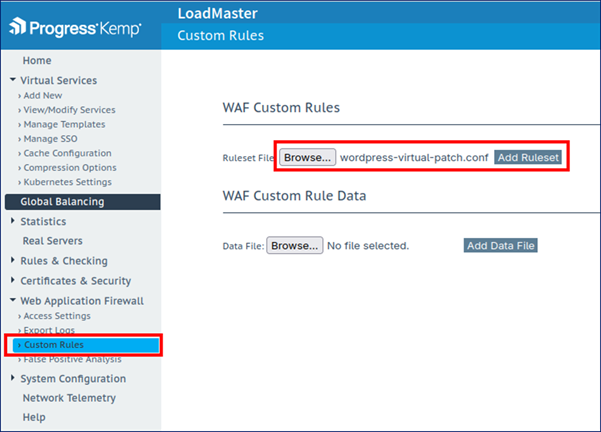This screenshot has width=601, height=432.
Task: Select Global Balancing menu item
Action: click(82, 202)
